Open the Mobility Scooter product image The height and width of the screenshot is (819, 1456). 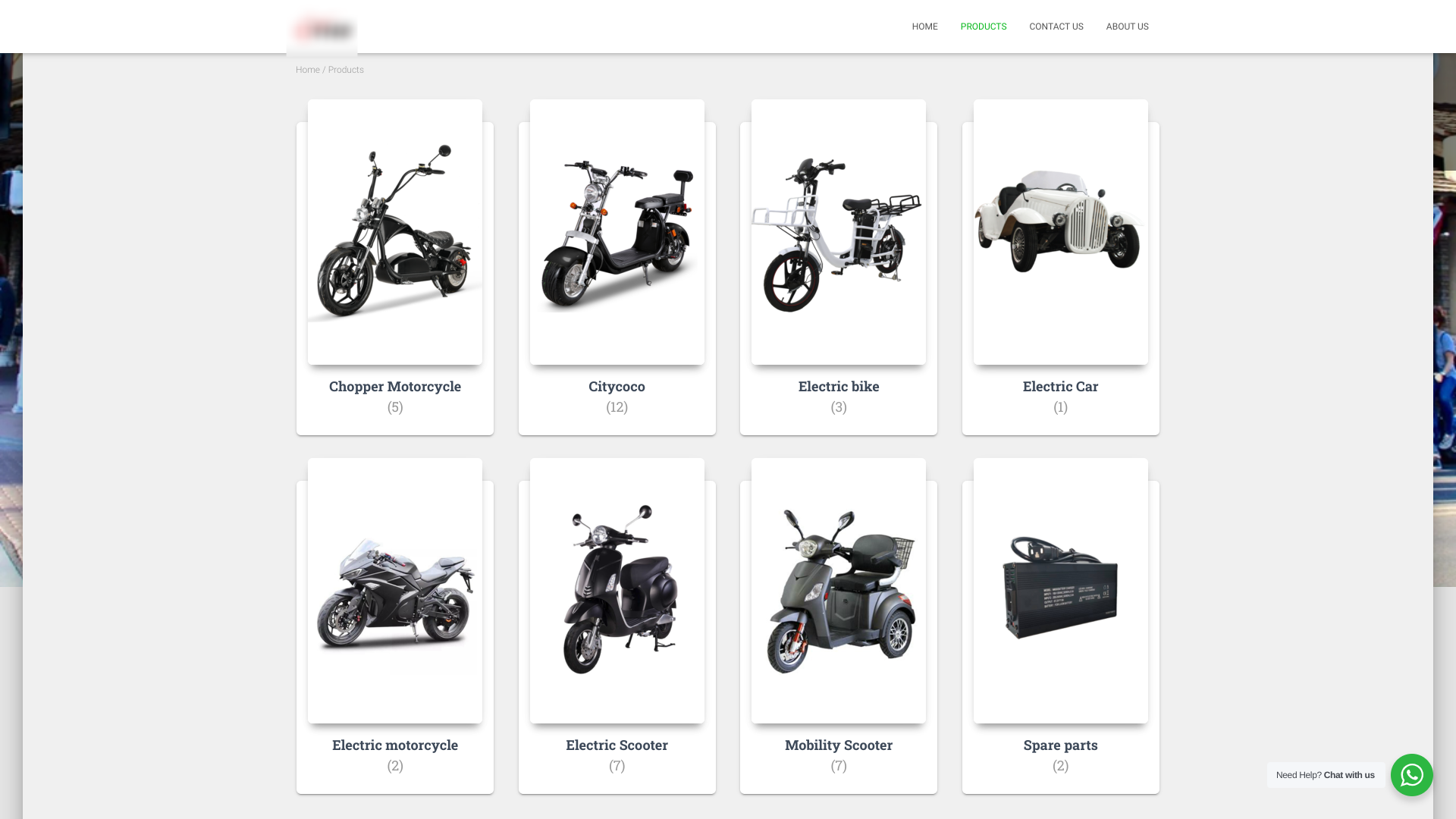[x=839, y=591]
